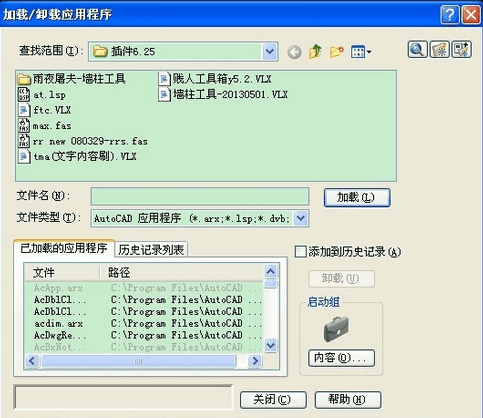Viewport: 483px width, 418px height.
Task: Click the loaded list scroll down arrow
Action: [271, 345]
